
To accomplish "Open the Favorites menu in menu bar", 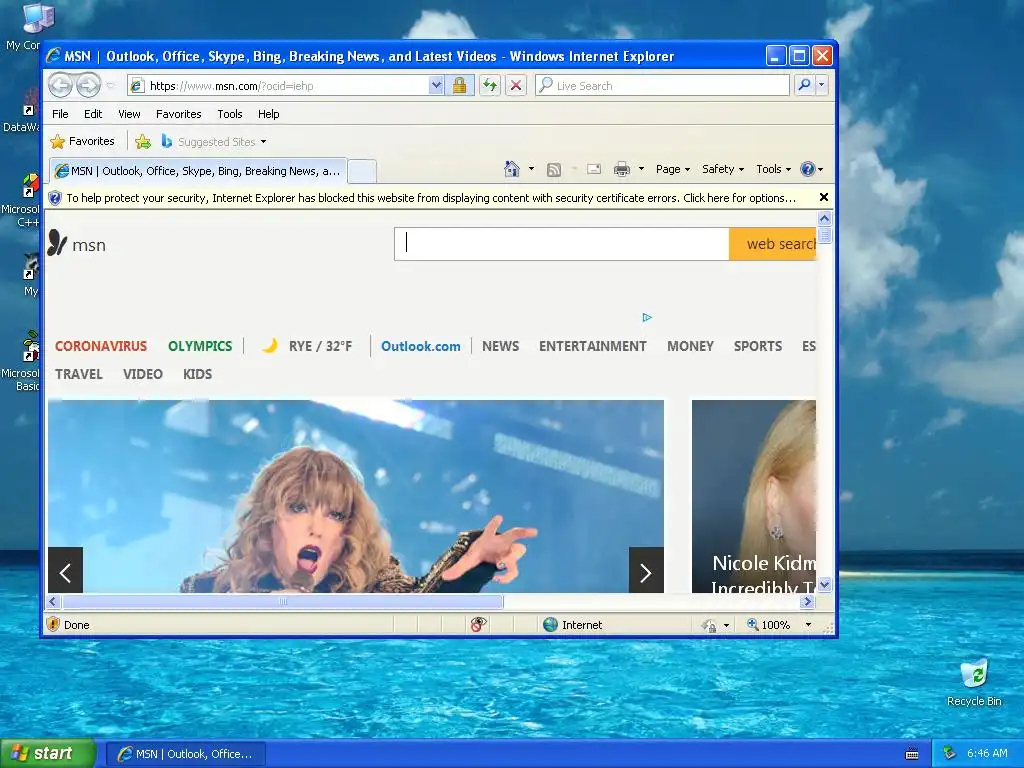I will pos(178,114).
